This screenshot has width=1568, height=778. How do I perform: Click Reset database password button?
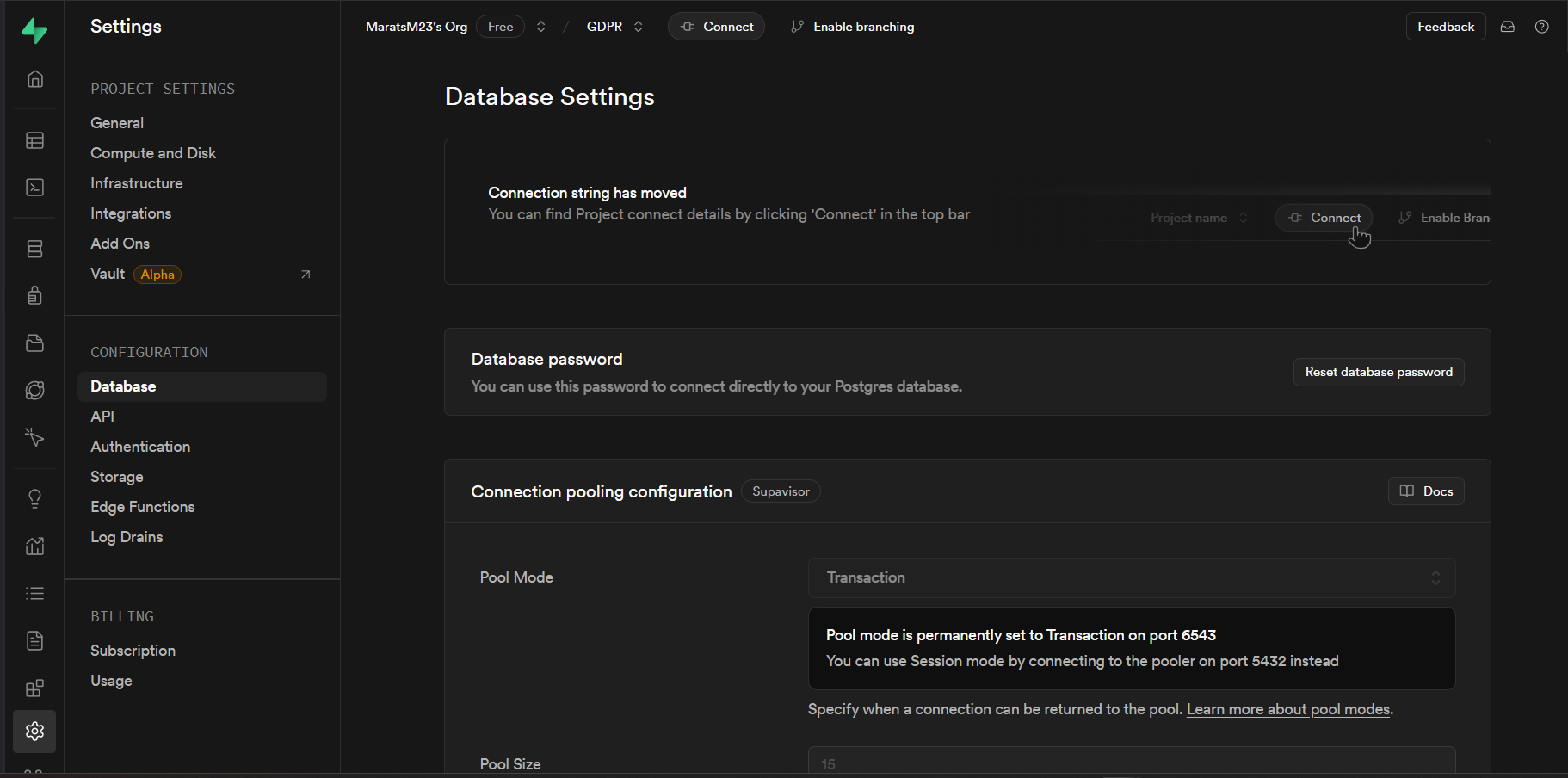[1378, 372]
